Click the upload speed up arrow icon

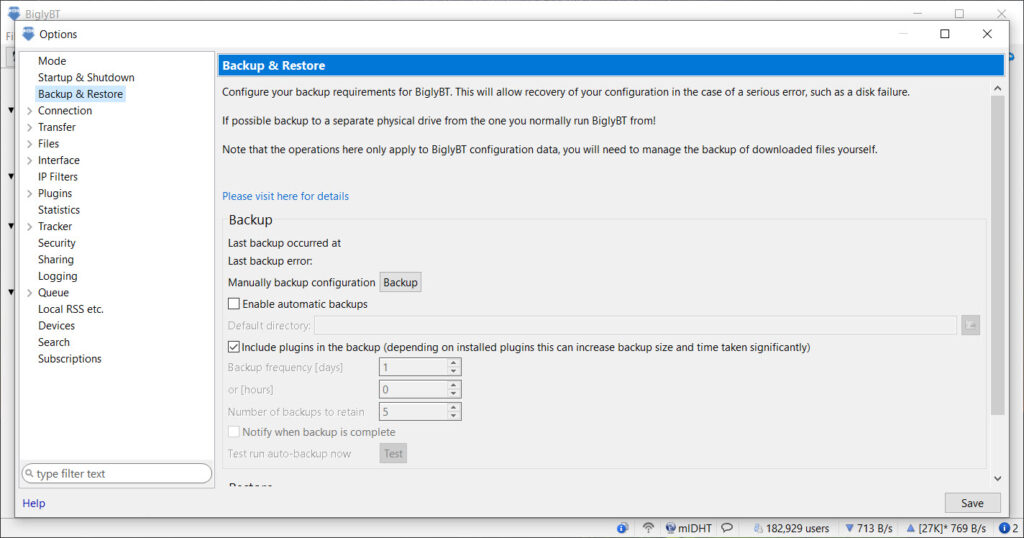pyautogui.click(x=910, y=528)
